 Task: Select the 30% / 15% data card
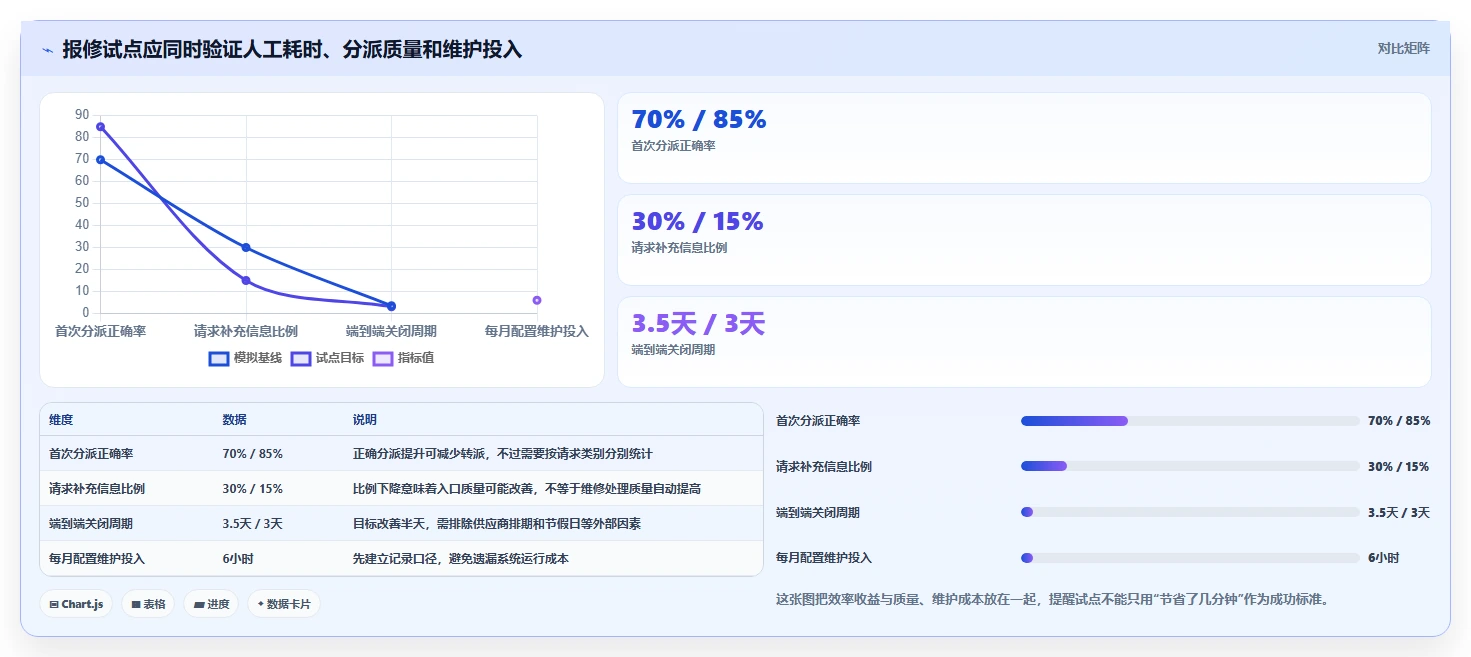click(1024, 240)
